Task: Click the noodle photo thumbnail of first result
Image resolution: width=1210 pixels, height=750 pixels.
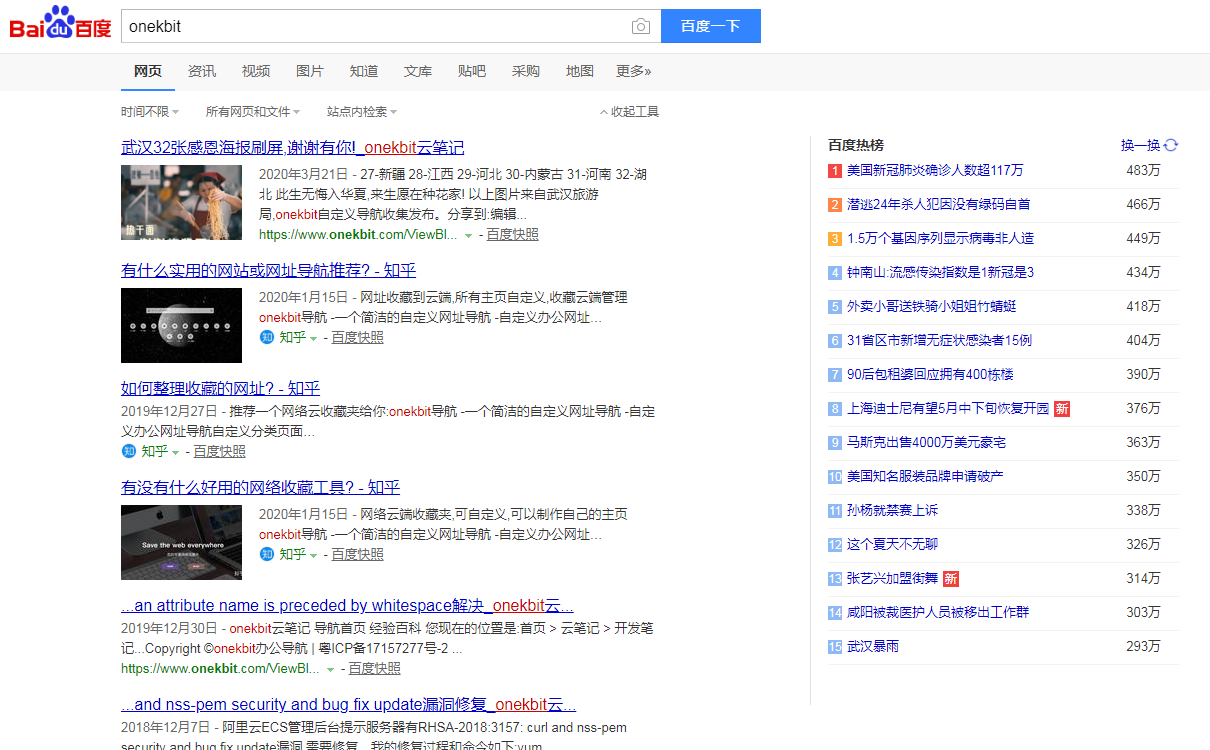Action: point(181,202)
